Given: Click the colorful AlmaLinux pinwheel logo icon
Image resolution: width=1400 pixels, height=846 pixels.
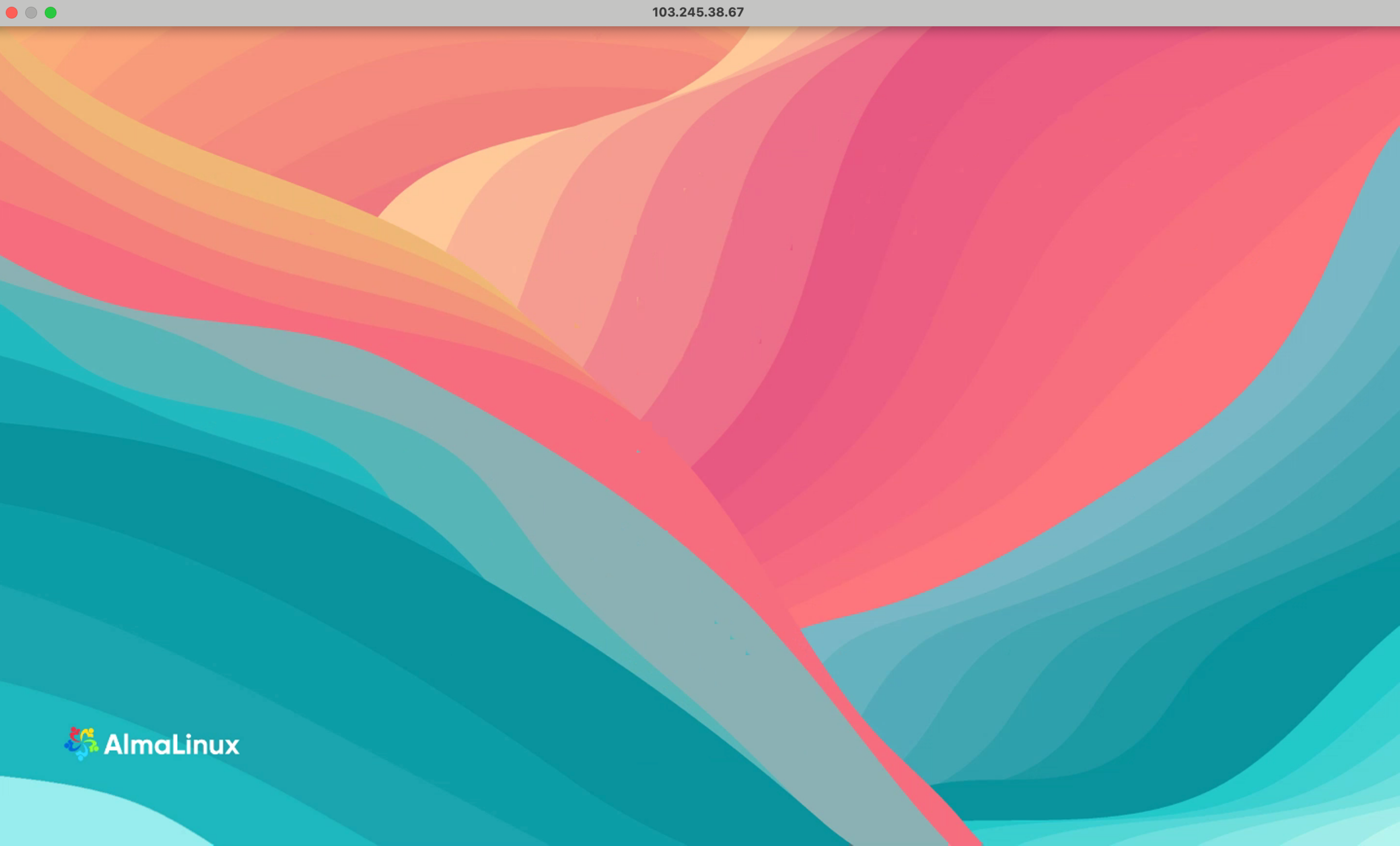Looking at the screenshot, I should (x=81, y=743).
